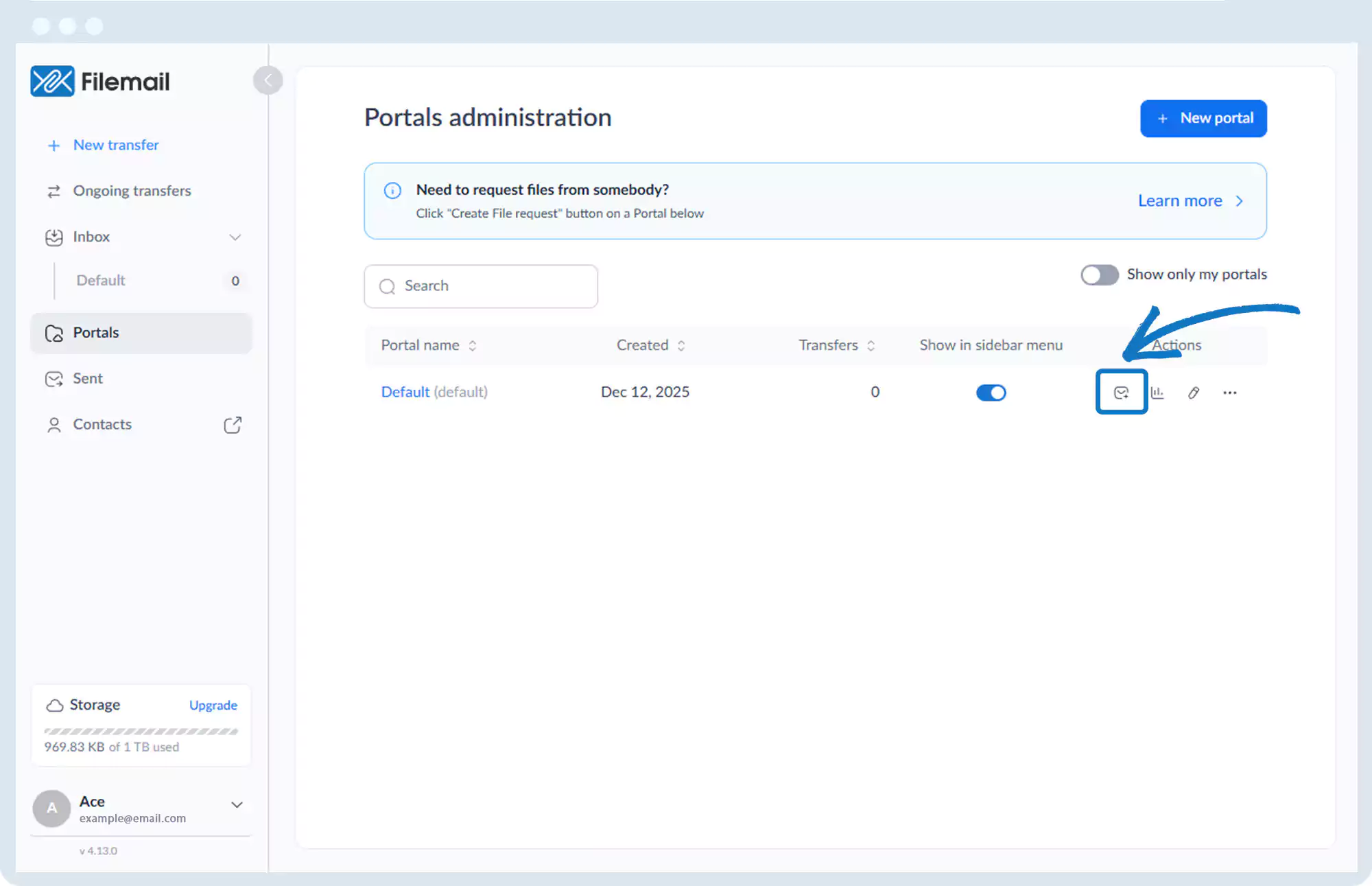1372x886 pixels.
Task: Open the three-dots more actions menu
Action: [x=1229, y=393]
